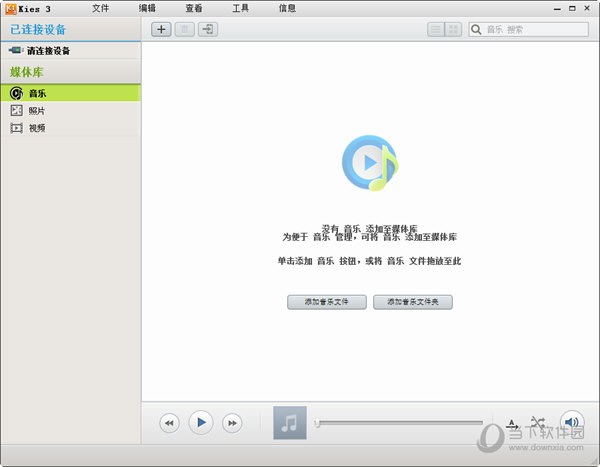
Task: Open the 工具 menu
Action: [x=240, y=8]
